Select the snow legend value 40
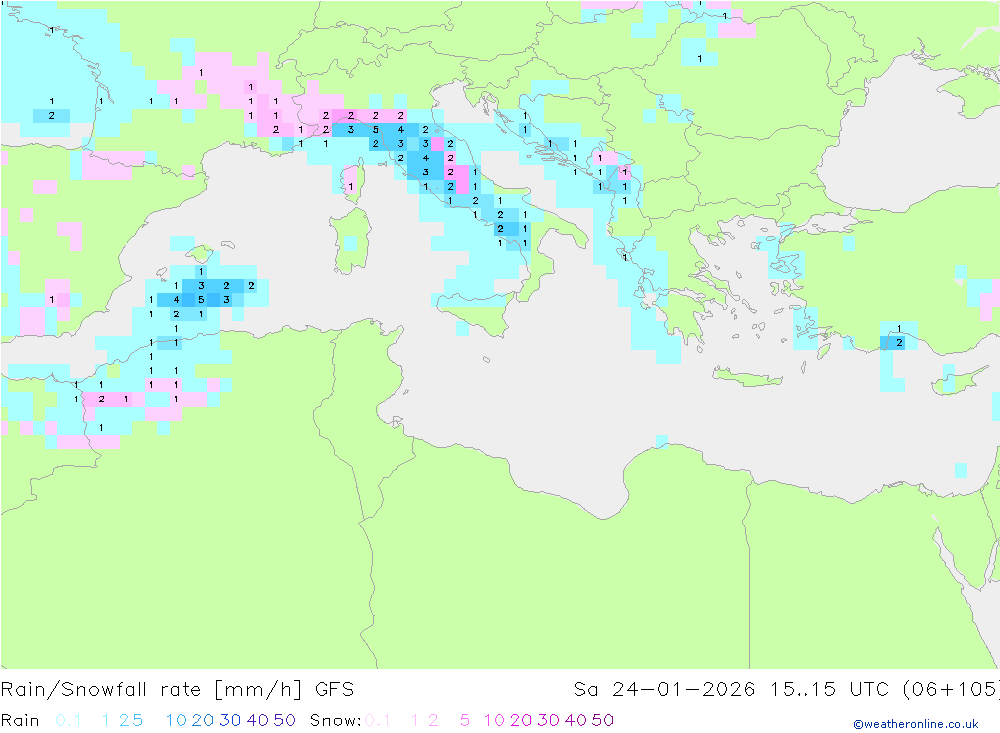This screenshot has width=1000, height=733. pyautogui.click(x=576, y=720)
